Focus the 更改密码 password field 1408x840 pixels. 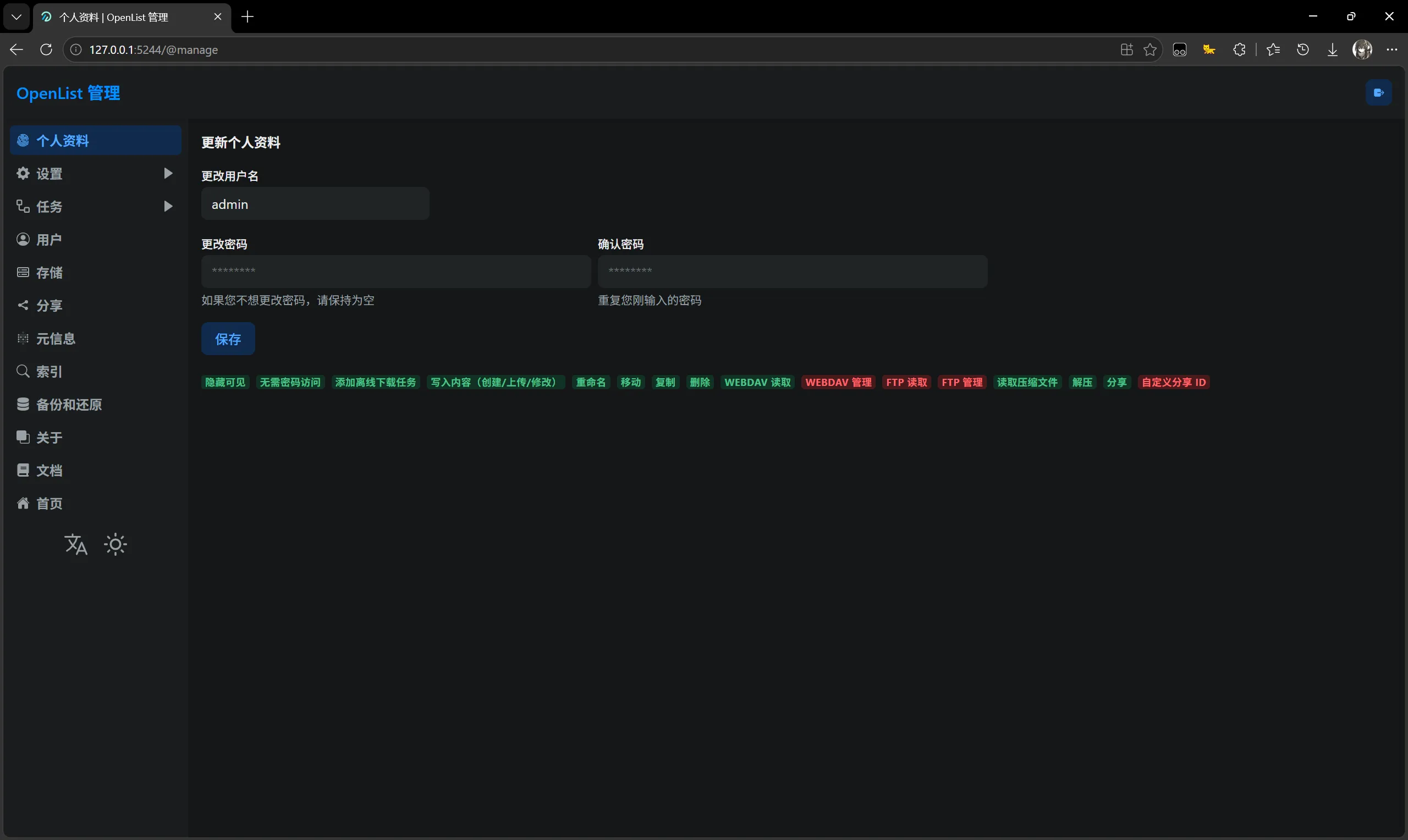point(397,272)
